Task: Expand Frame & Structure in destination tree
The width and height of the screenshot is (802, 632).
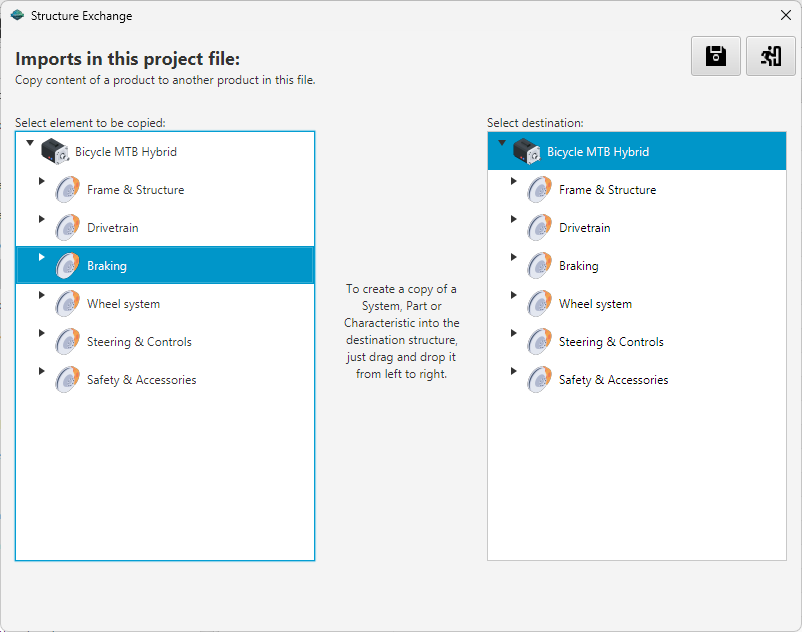Action: pos(514,181)
